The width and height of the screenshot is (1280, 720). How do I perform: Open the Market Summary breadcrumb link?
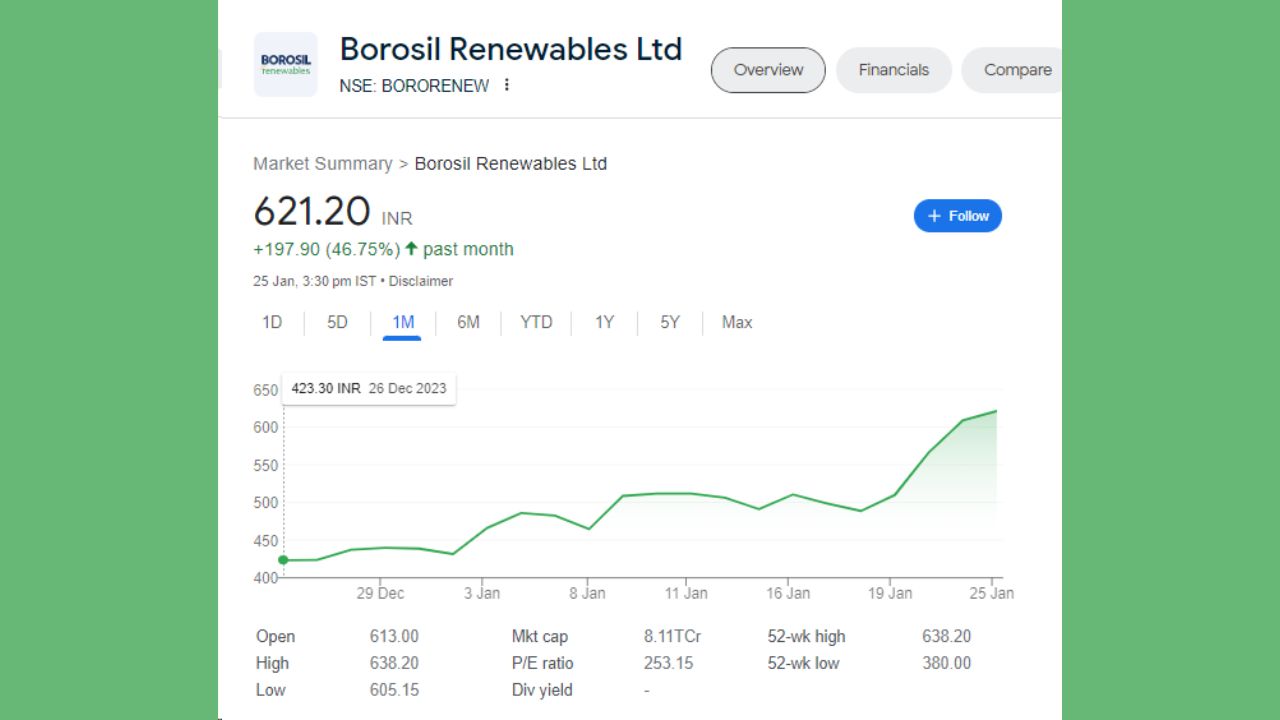322,164
